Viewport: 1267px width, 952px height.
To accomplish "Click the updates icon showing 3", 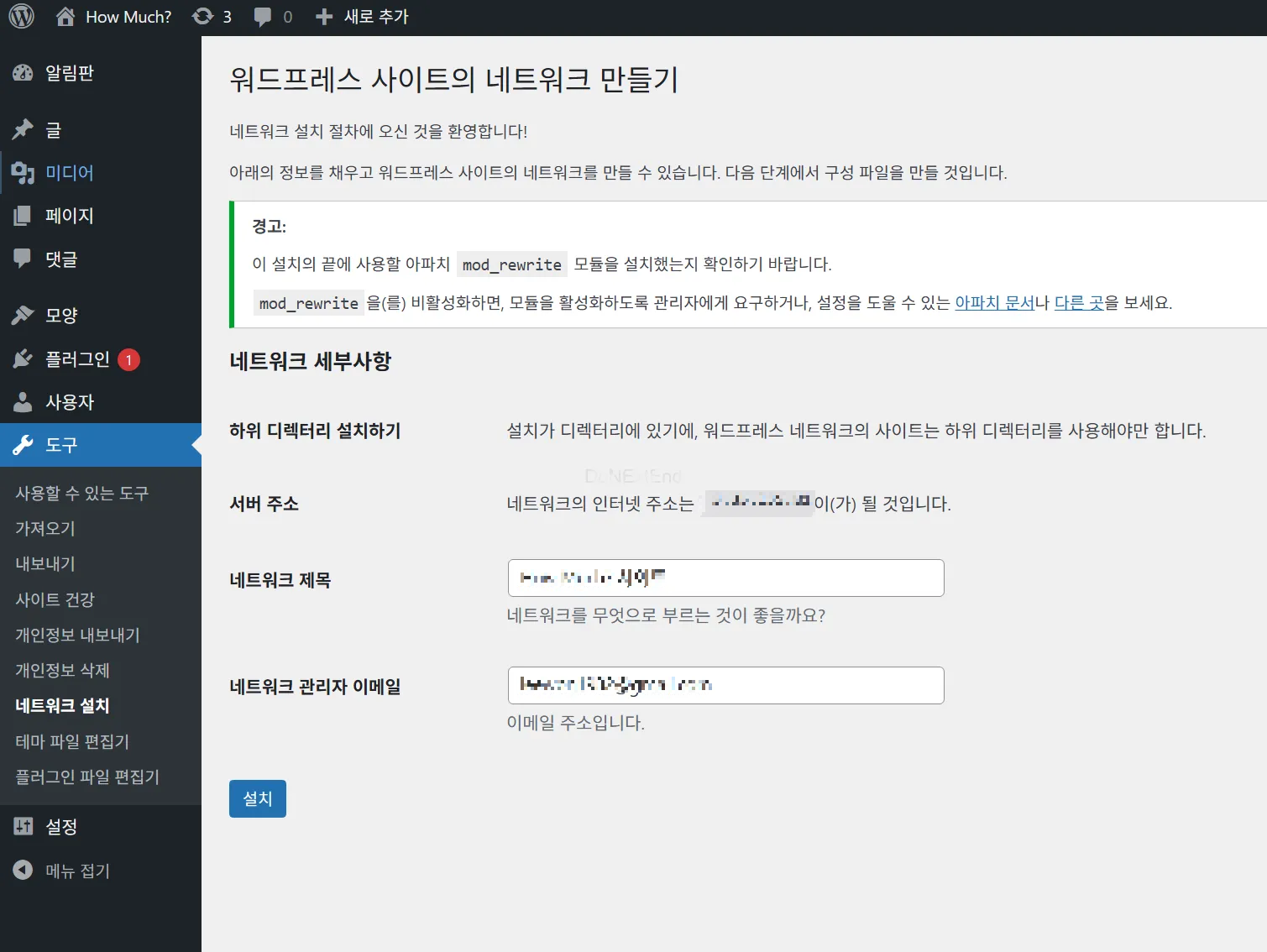I will click(202, 16).
